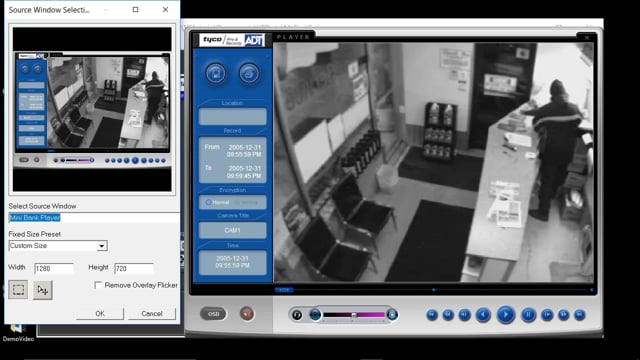
Task: Jump to the first frame of the recording
Action: 432,315
